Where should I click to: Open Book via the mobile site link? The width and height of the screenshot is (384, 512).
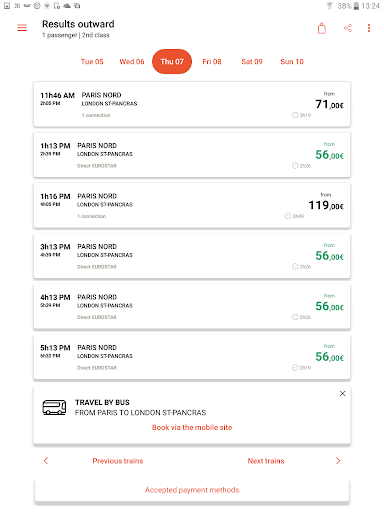192,427
